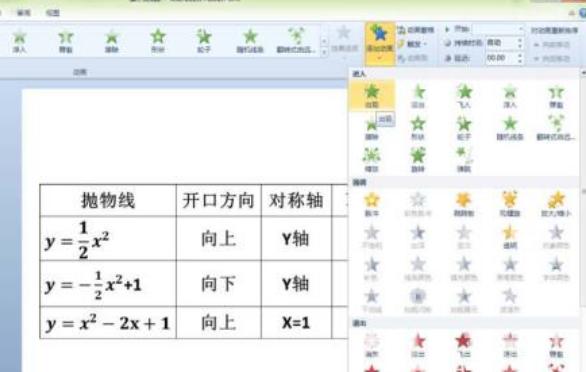Pick red 淡出 exit effect
The image size is (586, 372).
coord(418,345)
